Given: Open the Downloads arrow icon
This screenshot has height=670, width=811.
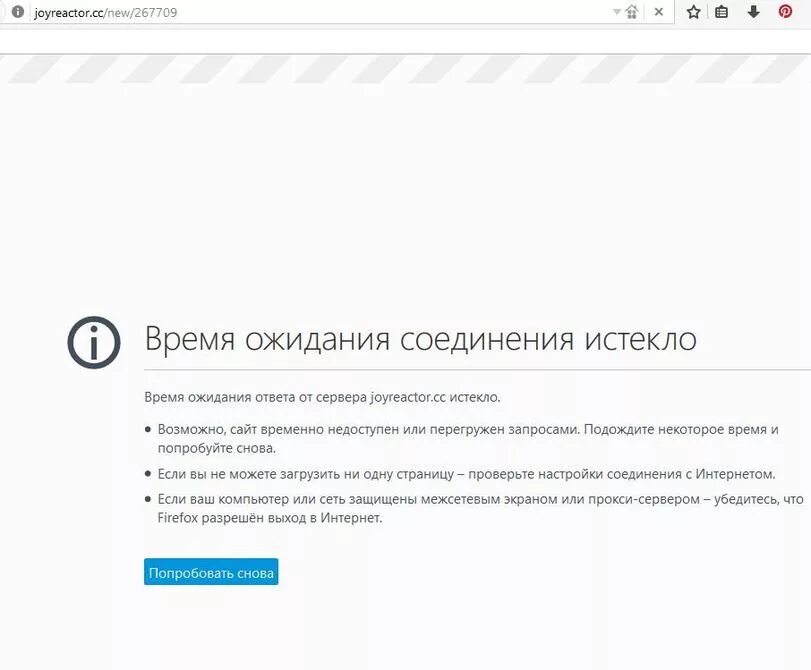Looking at the screenshot, I should [x=754, y=12].
